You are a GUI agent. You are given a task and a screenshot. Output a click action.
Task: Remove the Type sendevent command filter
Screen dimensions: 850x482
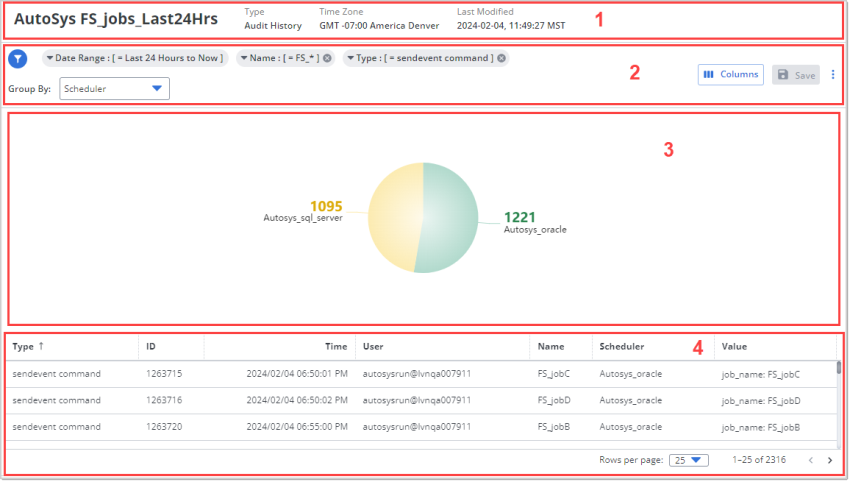click(x=501, y=59)
